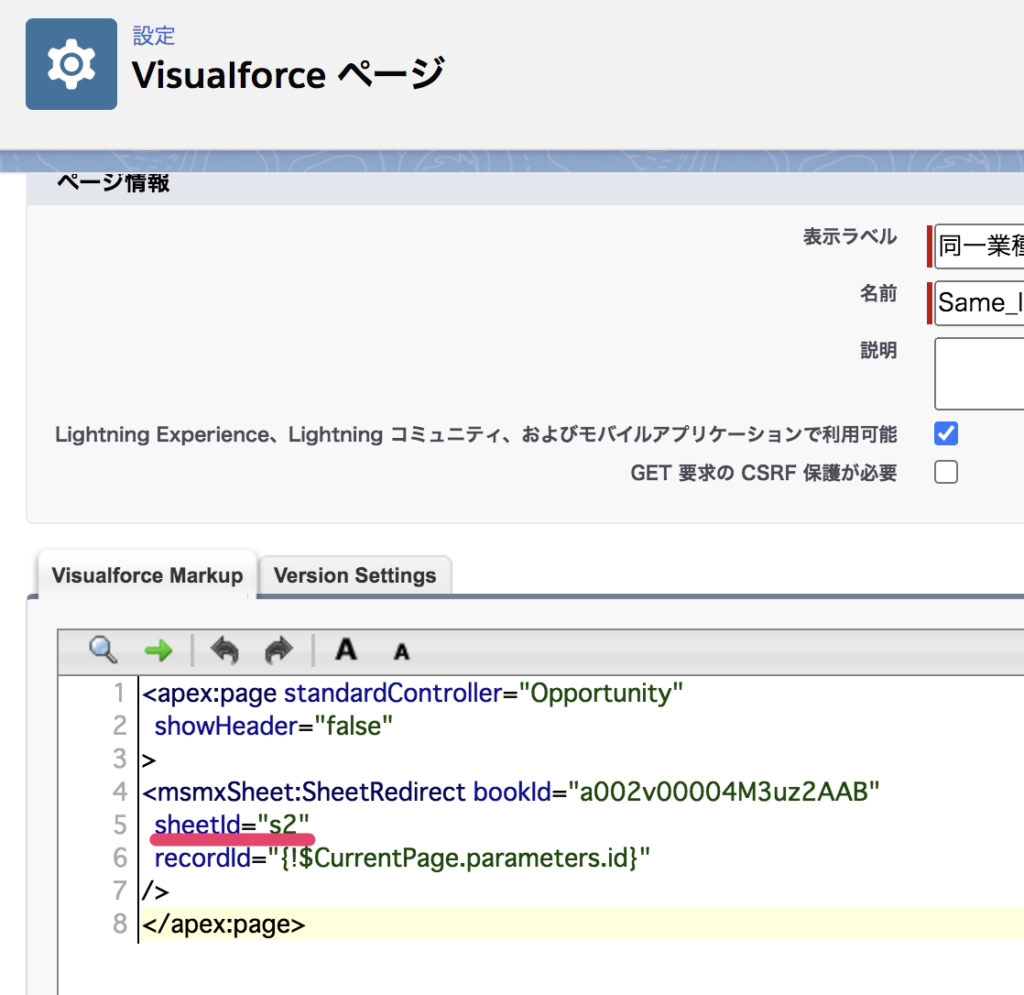The width and height of the screenshot is (1024, 995).
Task: Click the ページ情報 section heading
Action: pyautogui.click(x=113, y=183)
